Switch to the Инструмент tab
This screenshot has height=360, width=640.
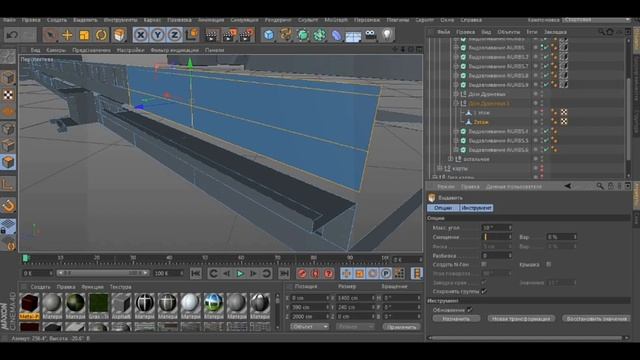(476, 208)
